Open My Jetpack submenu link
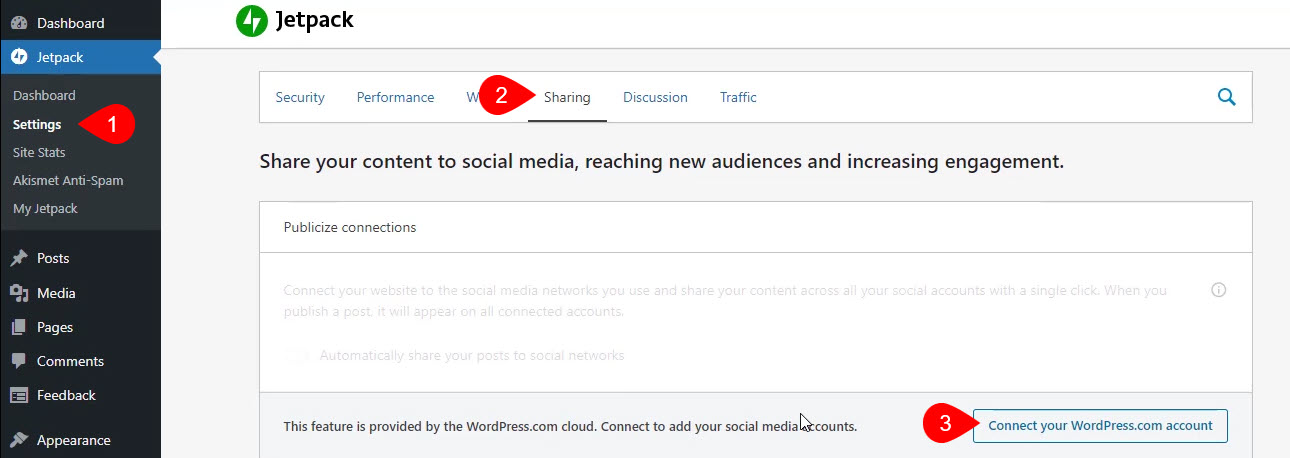 [x=45, y=209]
